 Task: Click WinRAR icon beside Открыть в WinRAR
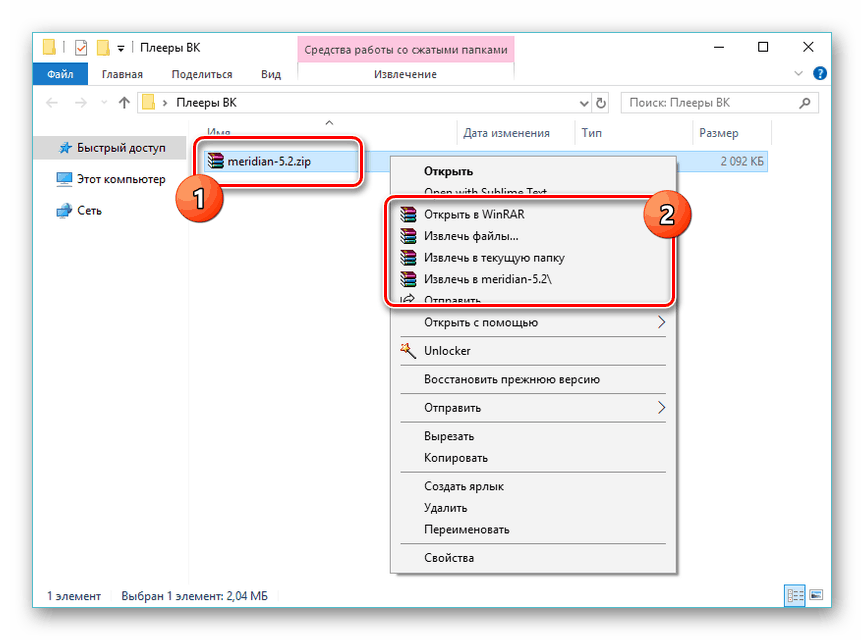(x=408, y=214)
